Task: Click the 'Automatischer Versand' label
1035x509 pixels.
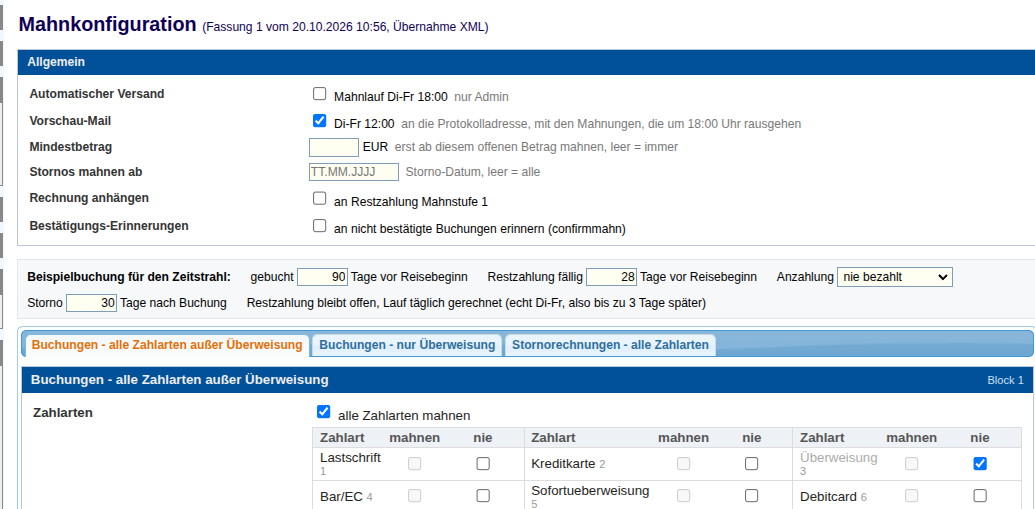Action: [97, 94]
